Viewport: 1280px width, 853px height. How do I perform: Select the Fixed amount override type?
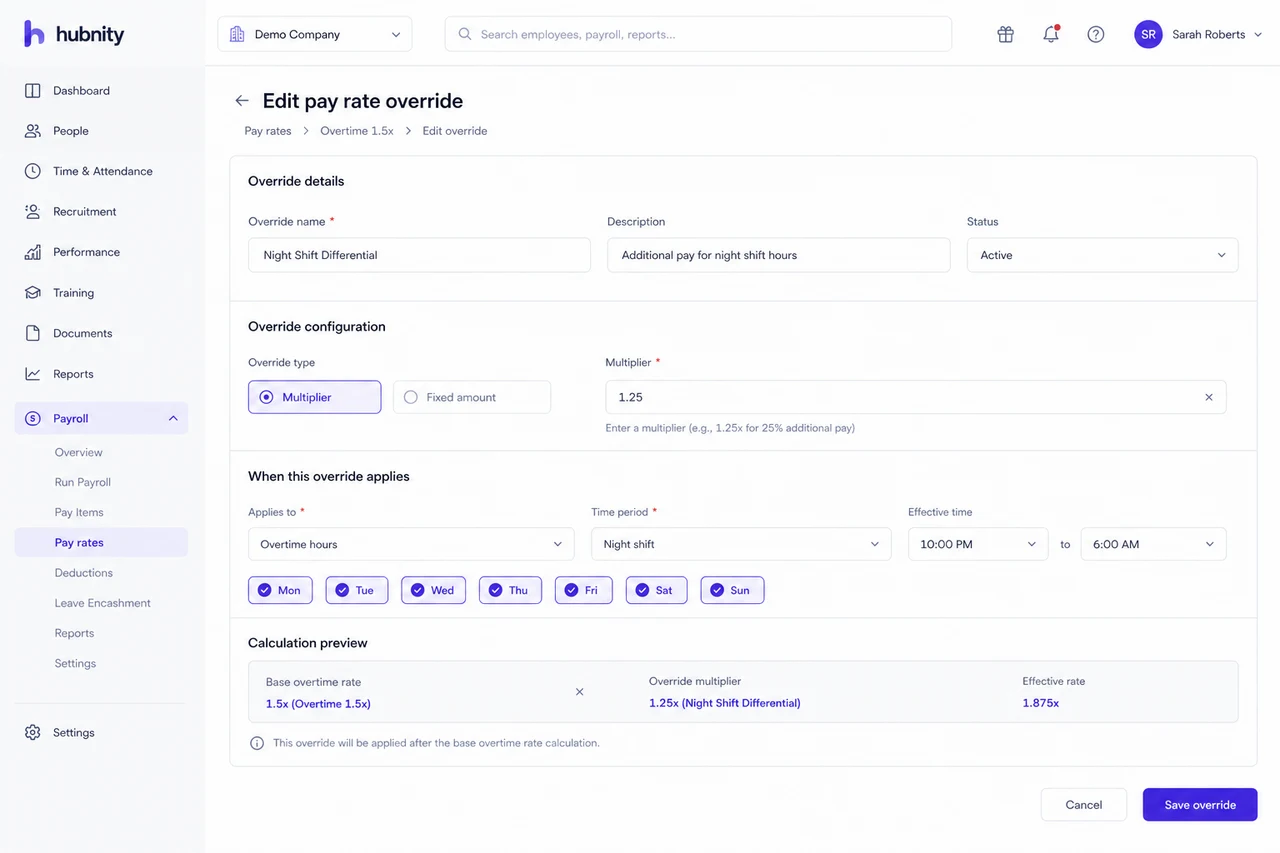472,397
